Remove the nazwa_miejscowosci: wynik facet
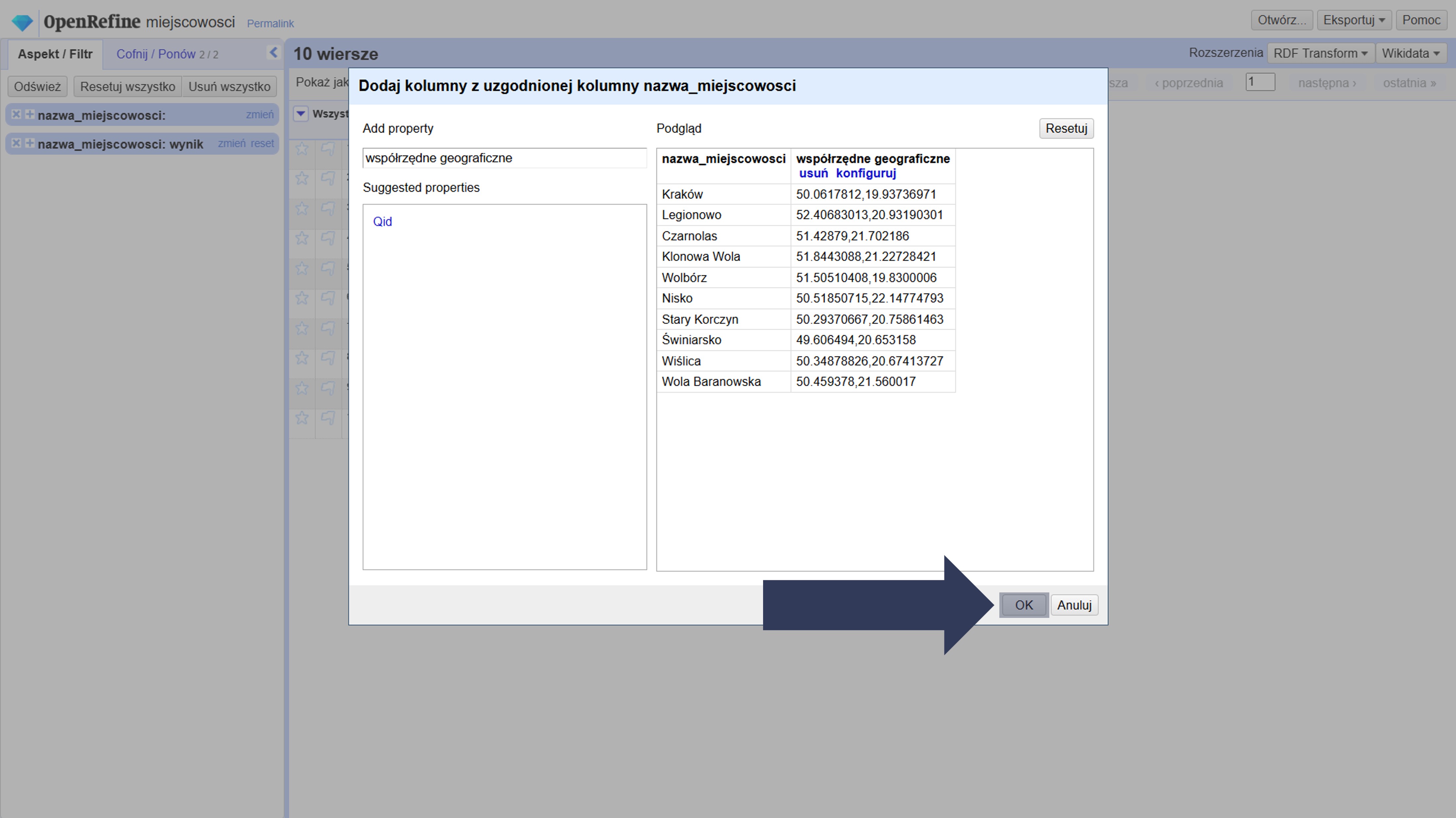Viewport: 1456px width, 818px height. click(17, 143)
